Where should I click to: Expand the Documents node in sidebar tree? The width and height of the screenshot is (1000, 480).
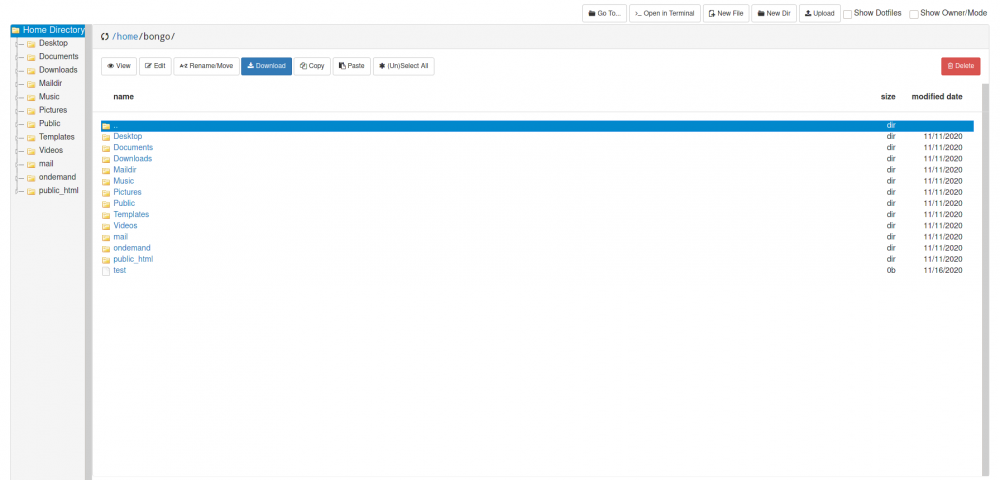[x=58, y=57]
